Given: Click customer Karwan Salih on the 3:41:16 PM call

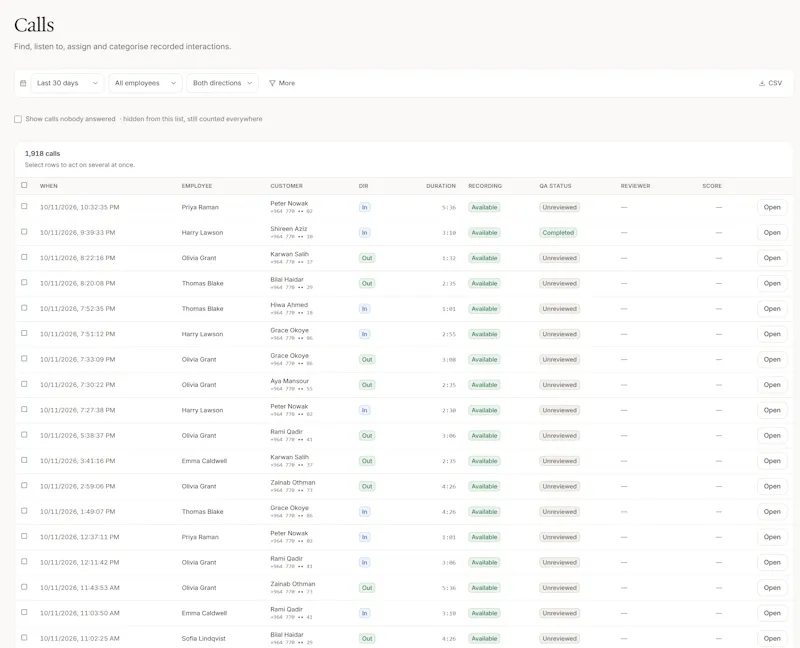Looking at the screenshot, I should 289,457.
